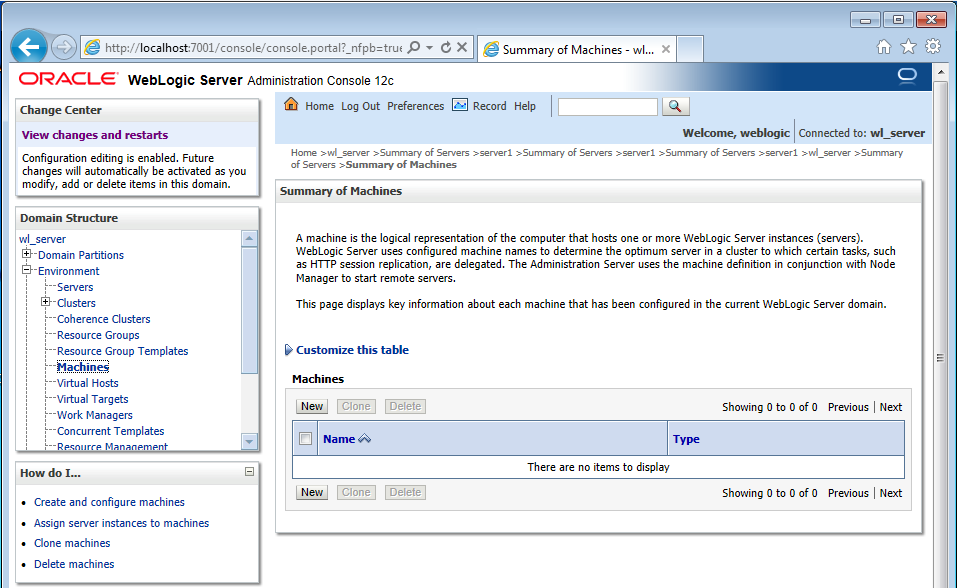Open Delete machines help link

point(74,564)
